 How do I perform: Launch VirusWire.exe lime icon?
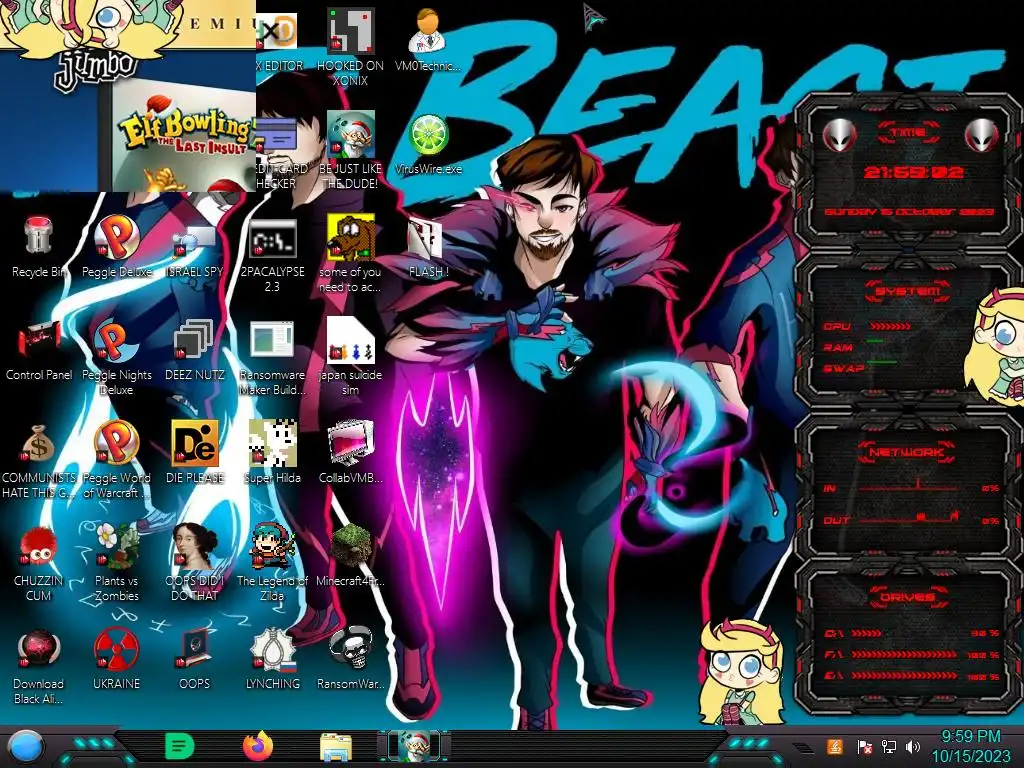tap(428, 135)
